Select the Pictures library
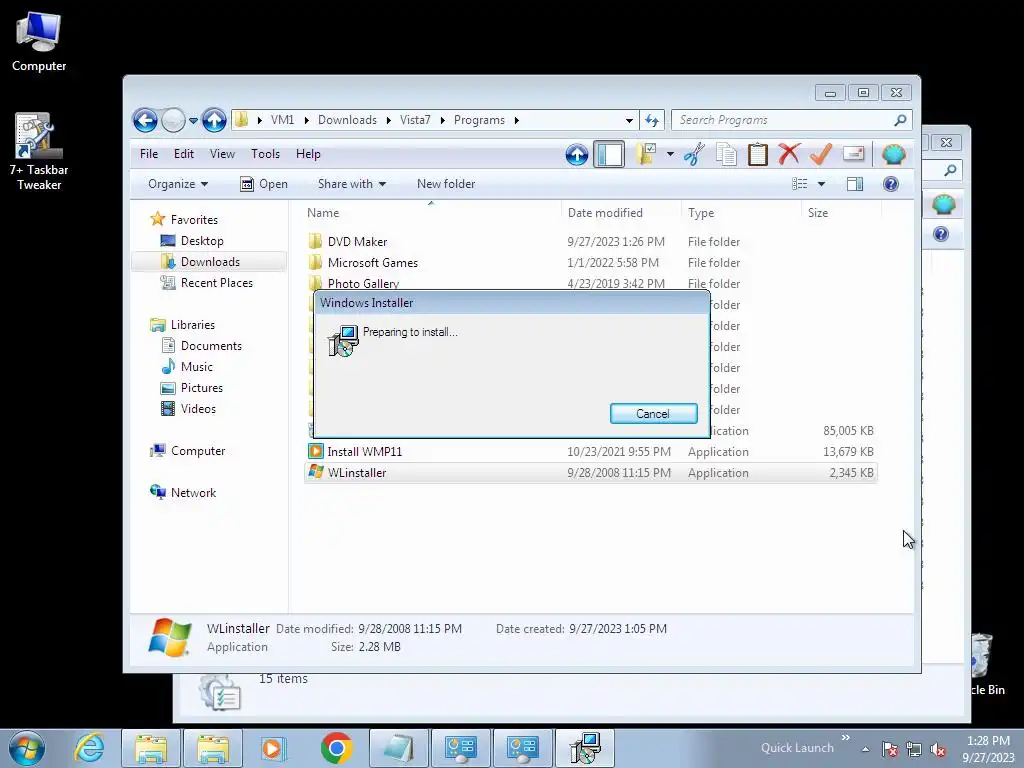 (201, 388)
